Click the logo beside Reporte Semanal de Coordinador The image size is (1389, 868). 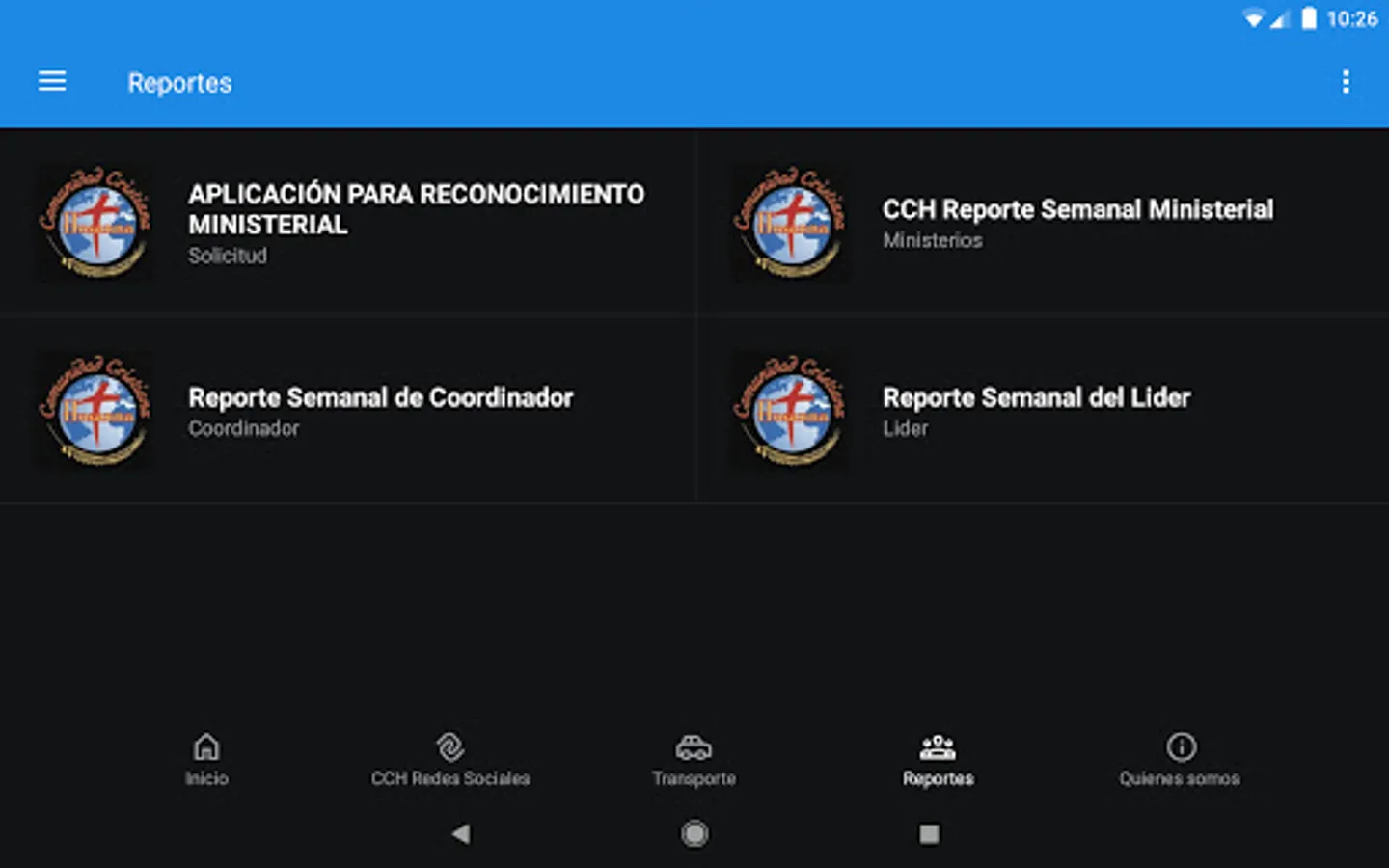point(95,409)
